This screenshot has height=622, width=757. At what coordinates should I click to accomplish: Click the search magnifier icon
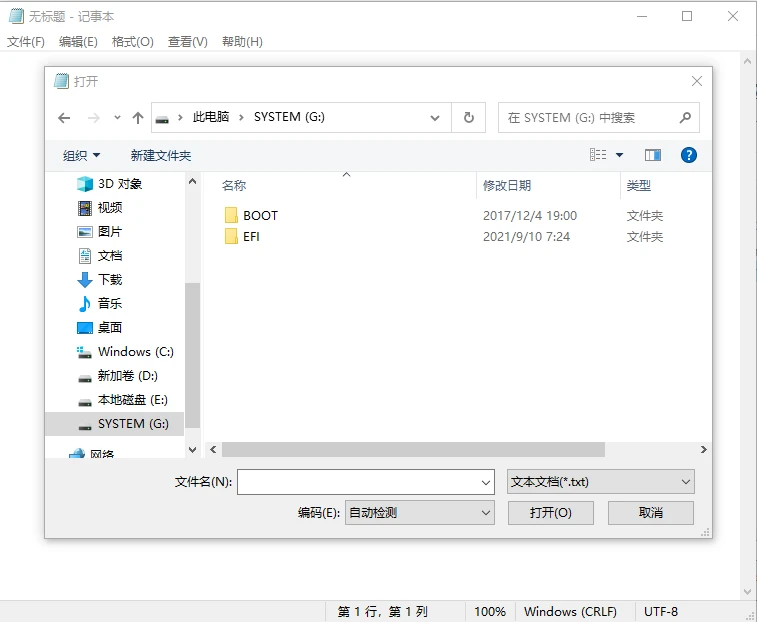(x=685, y=118)
